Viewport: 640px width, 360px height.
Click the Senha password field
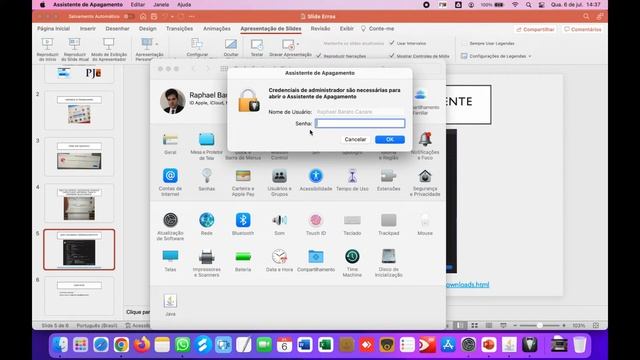360,123
